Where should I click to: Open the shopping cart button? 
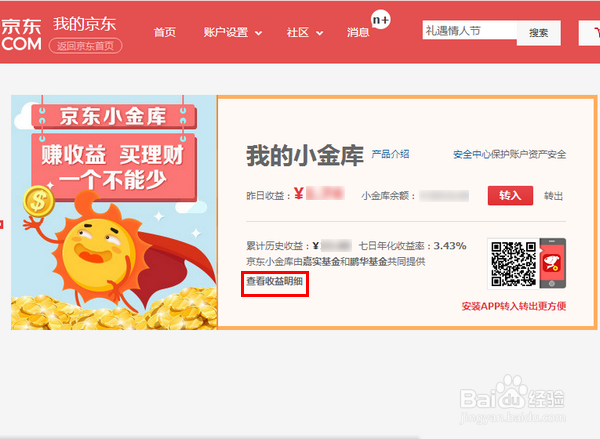590,33
